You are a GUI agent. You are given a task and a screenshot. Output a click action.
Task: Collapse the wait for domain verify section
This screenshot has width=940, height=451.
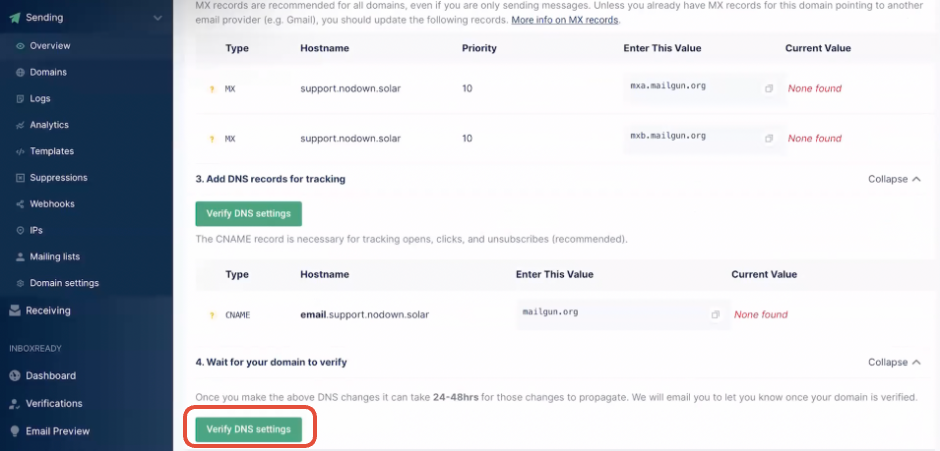(x=894, y=362)
